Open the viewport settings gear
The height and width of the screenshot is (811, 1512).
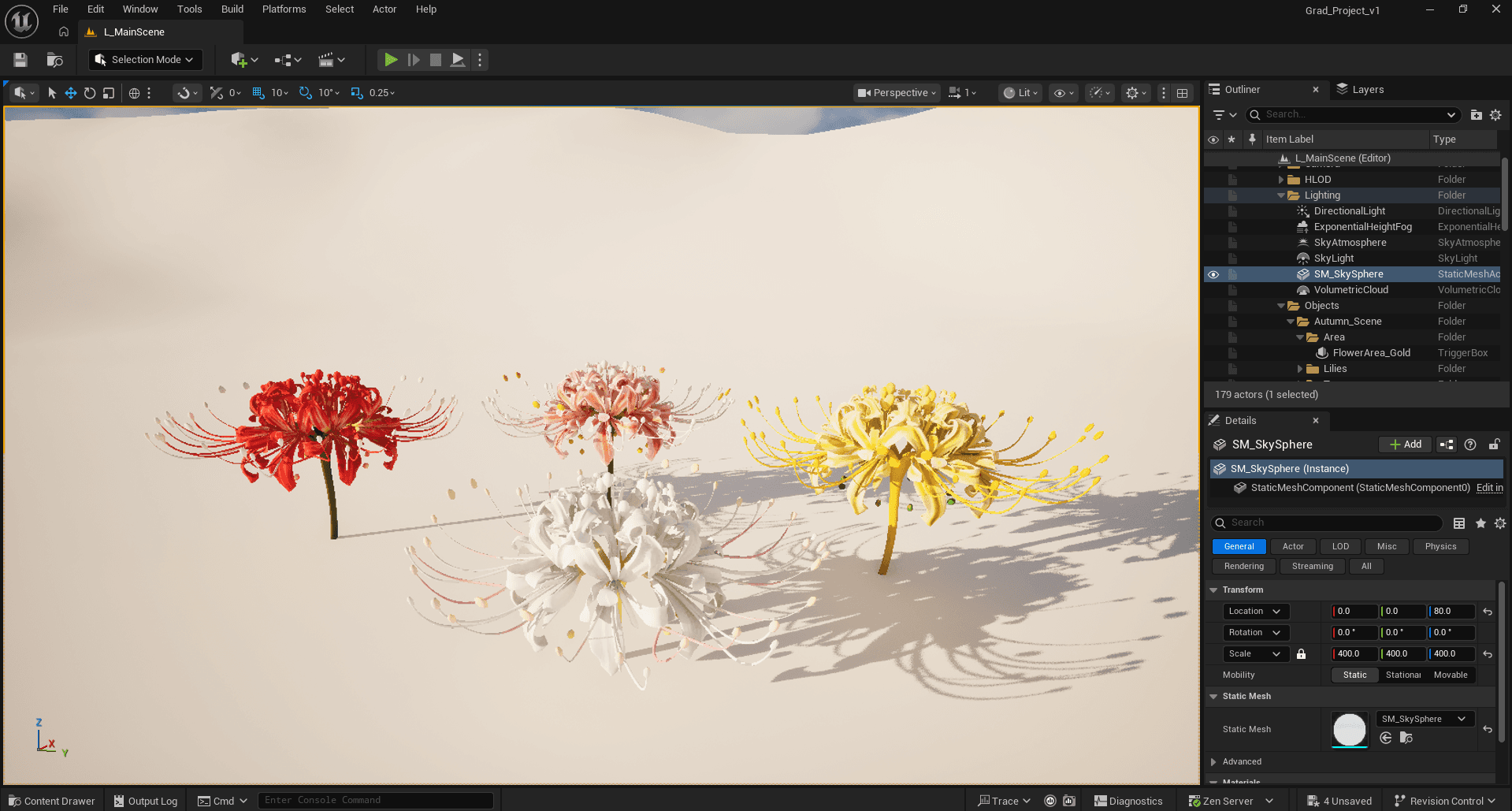tap(1133, 92)
